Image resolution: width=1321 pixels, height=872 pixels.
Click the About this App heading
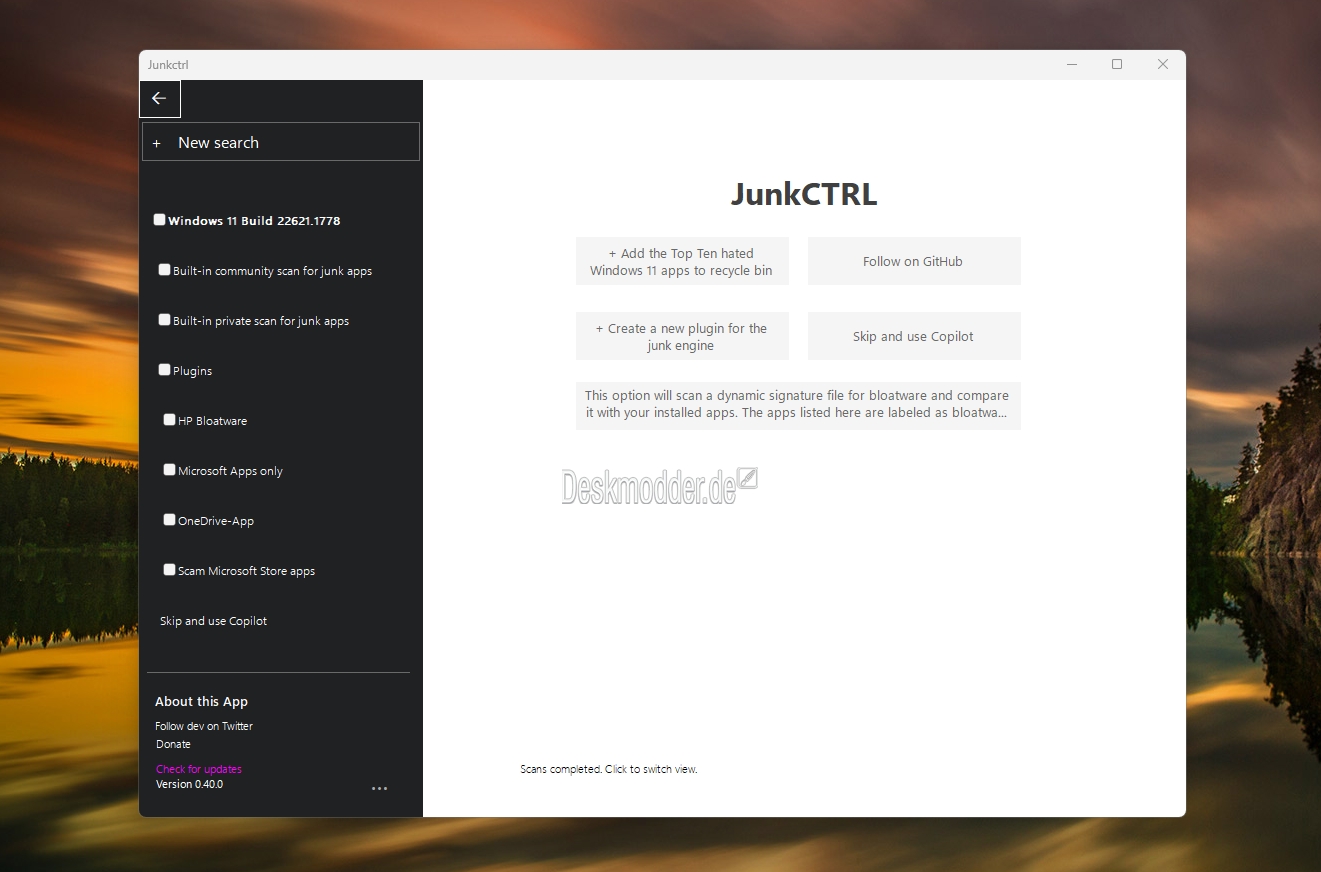201,702
